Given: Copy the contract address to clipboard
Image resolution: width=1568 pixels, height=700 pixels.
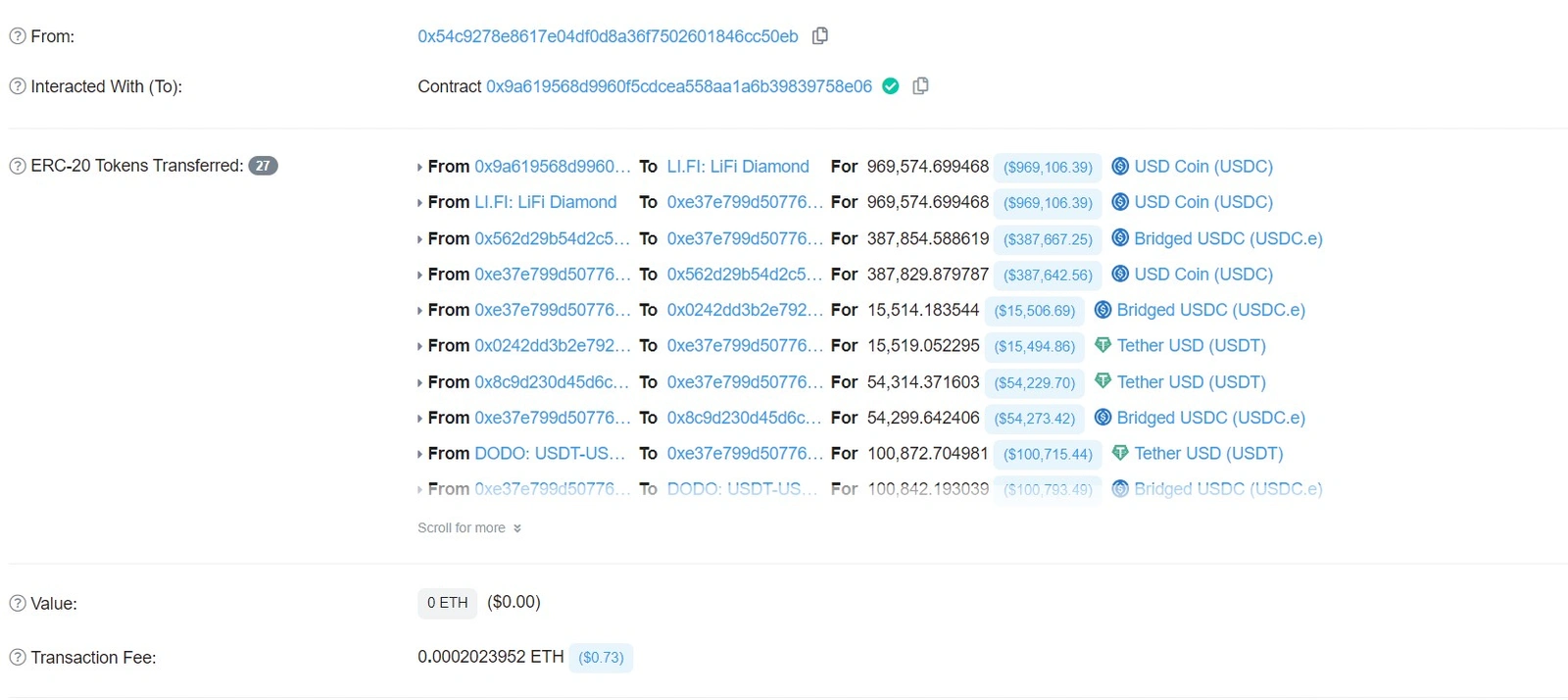Looking at the screenshot, I should tap(920, 86).
